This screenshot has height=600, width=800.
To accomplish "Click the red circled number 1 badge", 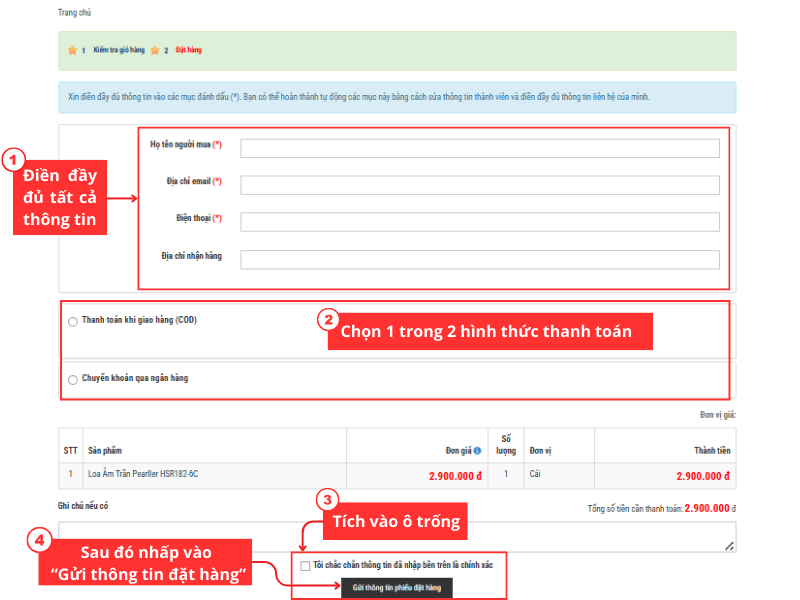I will (x=13, y=158).
